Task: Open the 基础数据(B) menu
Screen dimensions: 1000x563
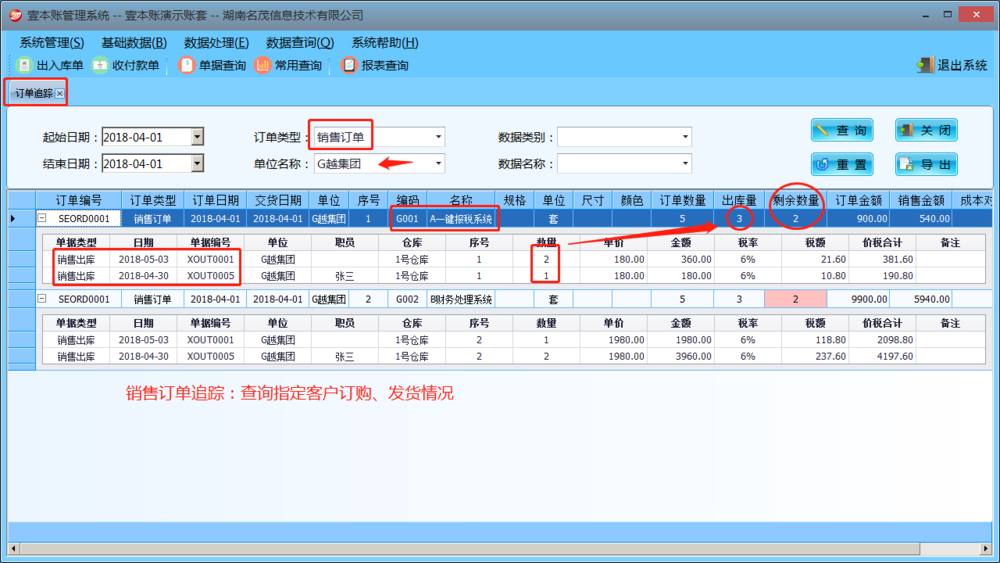Action: pos(134,43)
